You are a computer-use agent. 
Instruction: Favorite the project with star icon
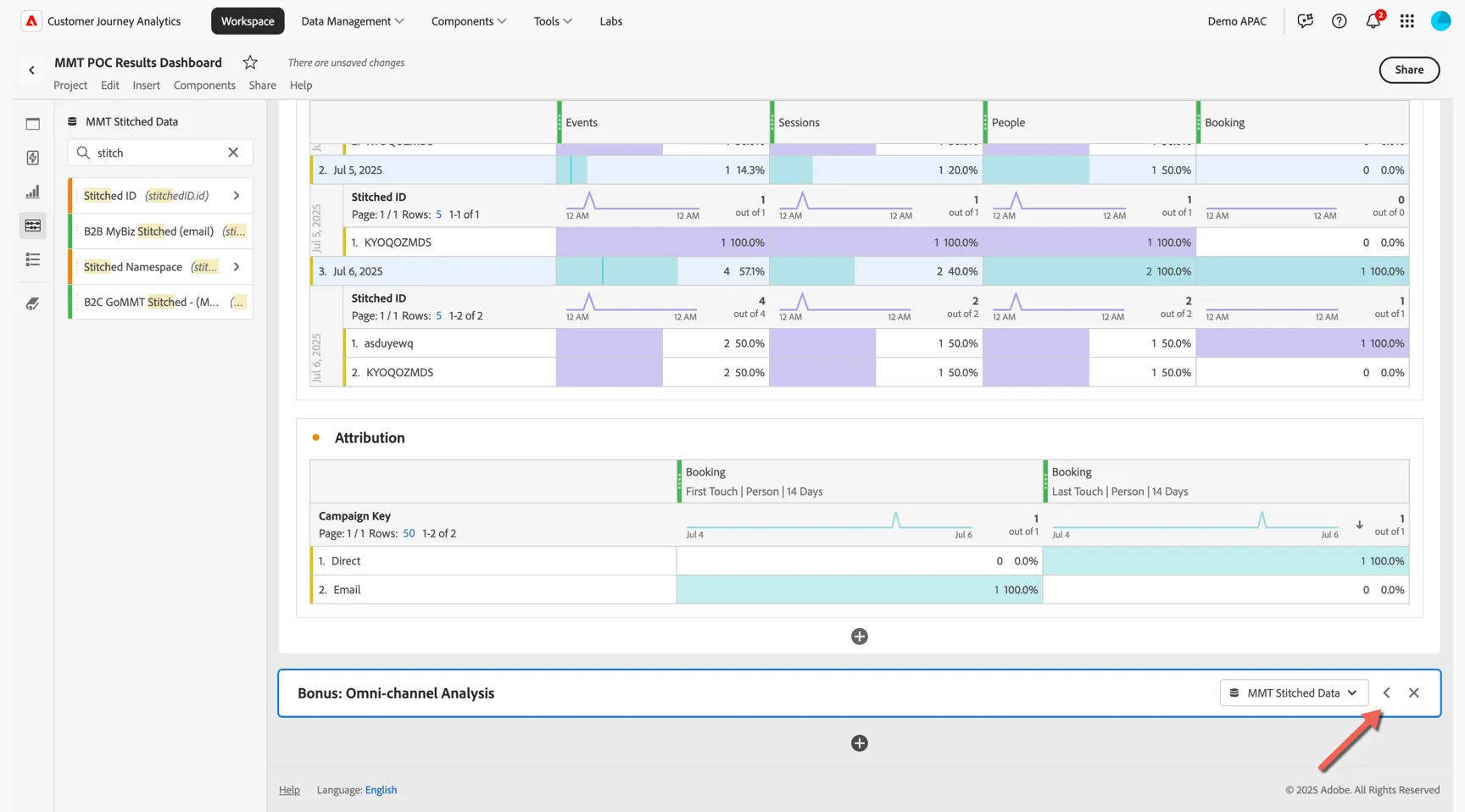click(x=250, y=62)
